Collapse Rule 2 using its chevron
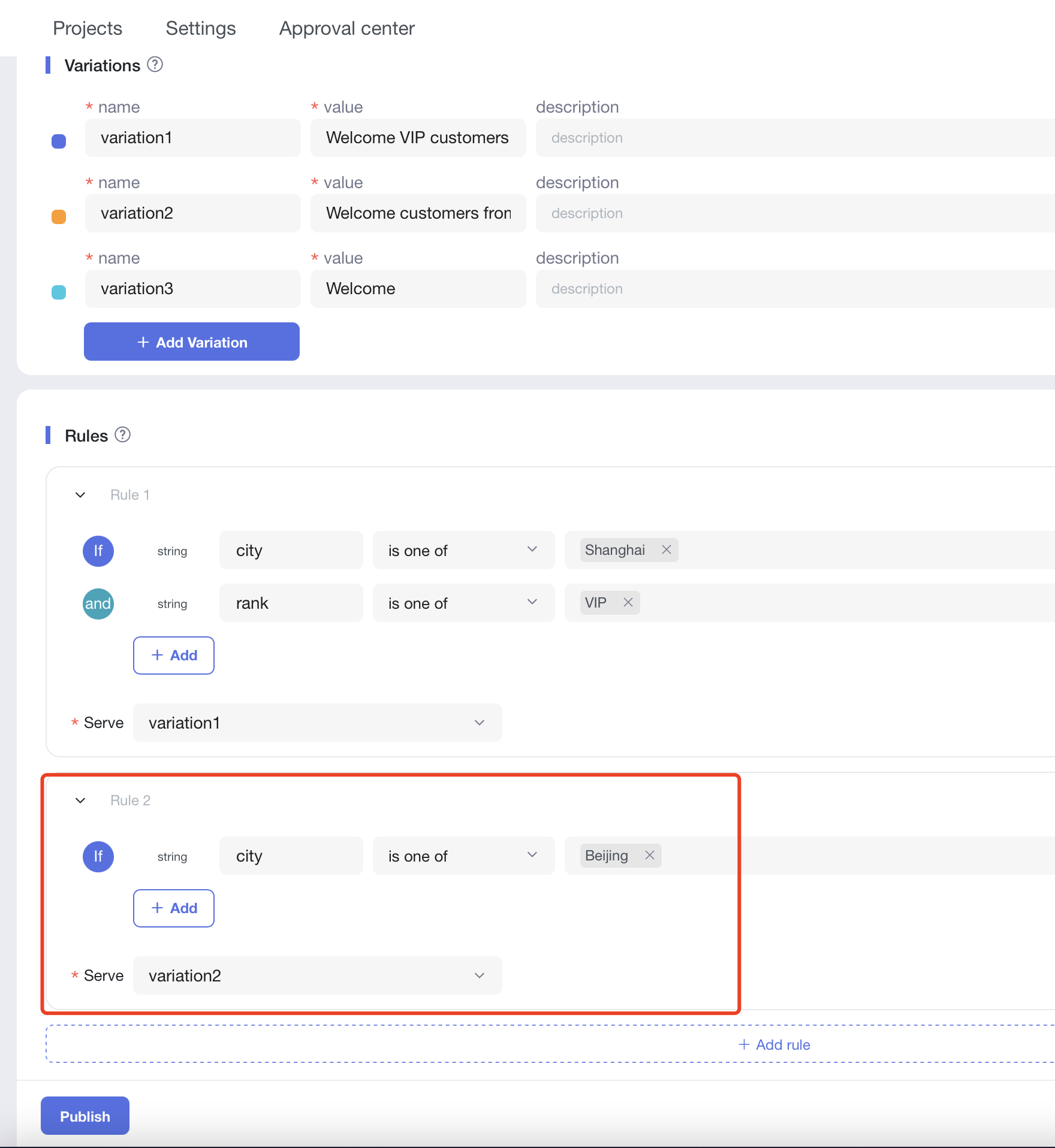The image size is (1055, 1148). [80, 800]
